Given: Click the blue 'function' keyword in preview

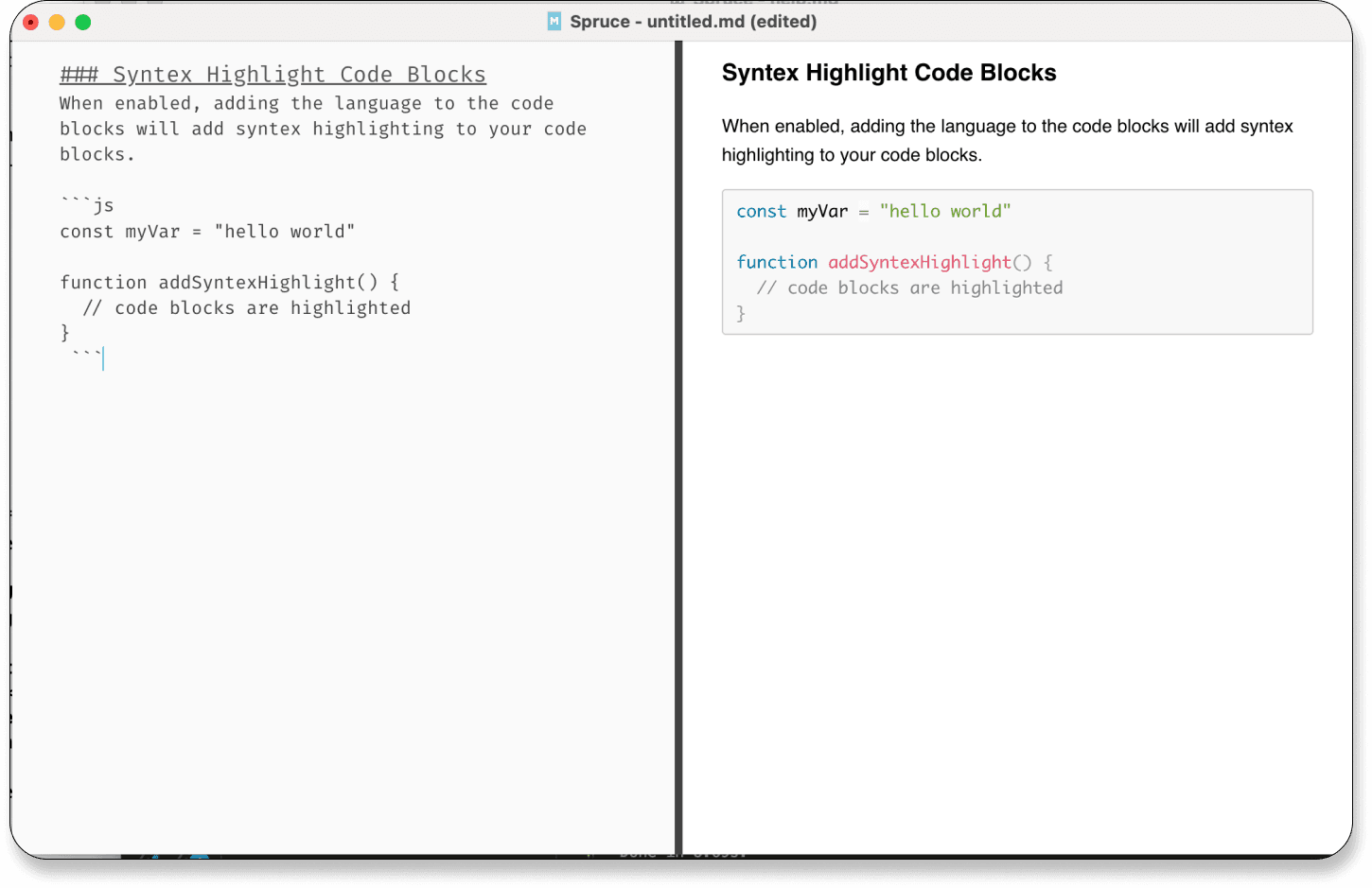Looking at the screenshot, I should (777, 262).
